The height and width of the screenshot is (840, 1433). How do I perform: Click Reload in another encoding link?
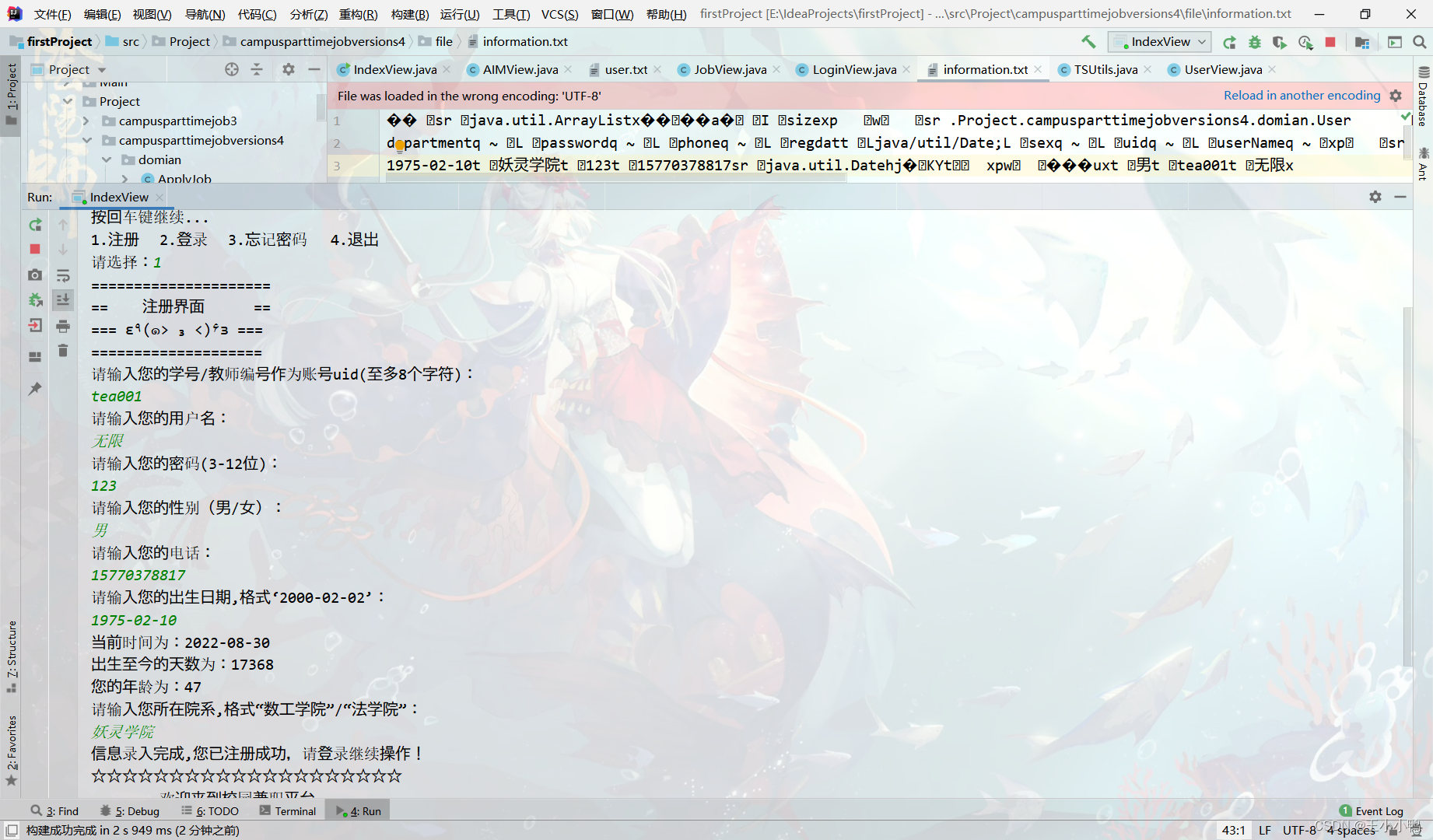[x=1302, y=95]
